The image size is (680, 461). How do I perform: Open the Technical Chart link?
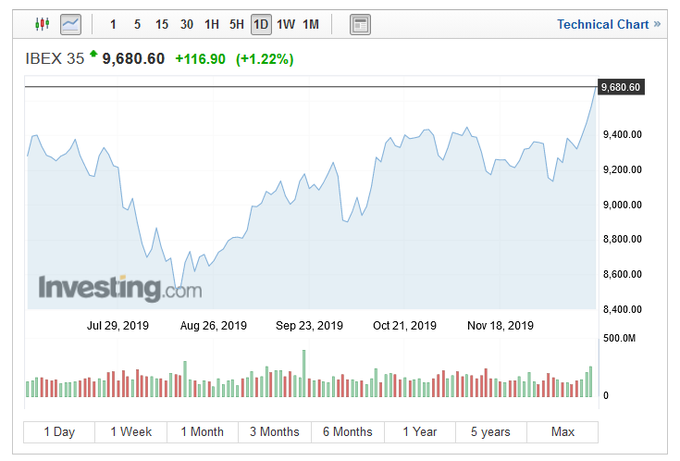(x=608, y=24)
